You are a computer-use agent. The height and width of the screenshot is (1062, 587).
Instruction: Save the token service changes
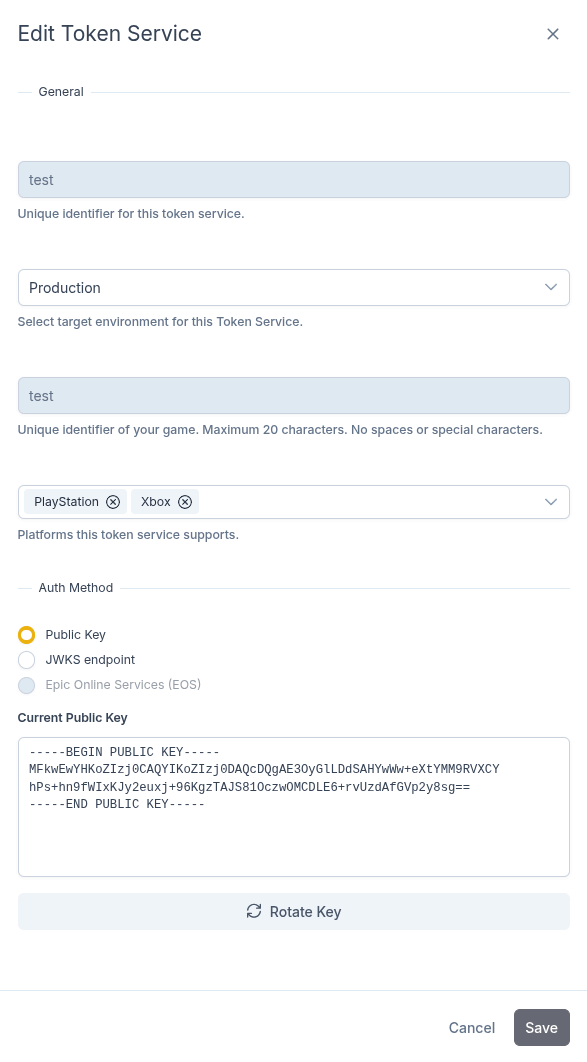pyautogui.click(x=542, y=1027)
